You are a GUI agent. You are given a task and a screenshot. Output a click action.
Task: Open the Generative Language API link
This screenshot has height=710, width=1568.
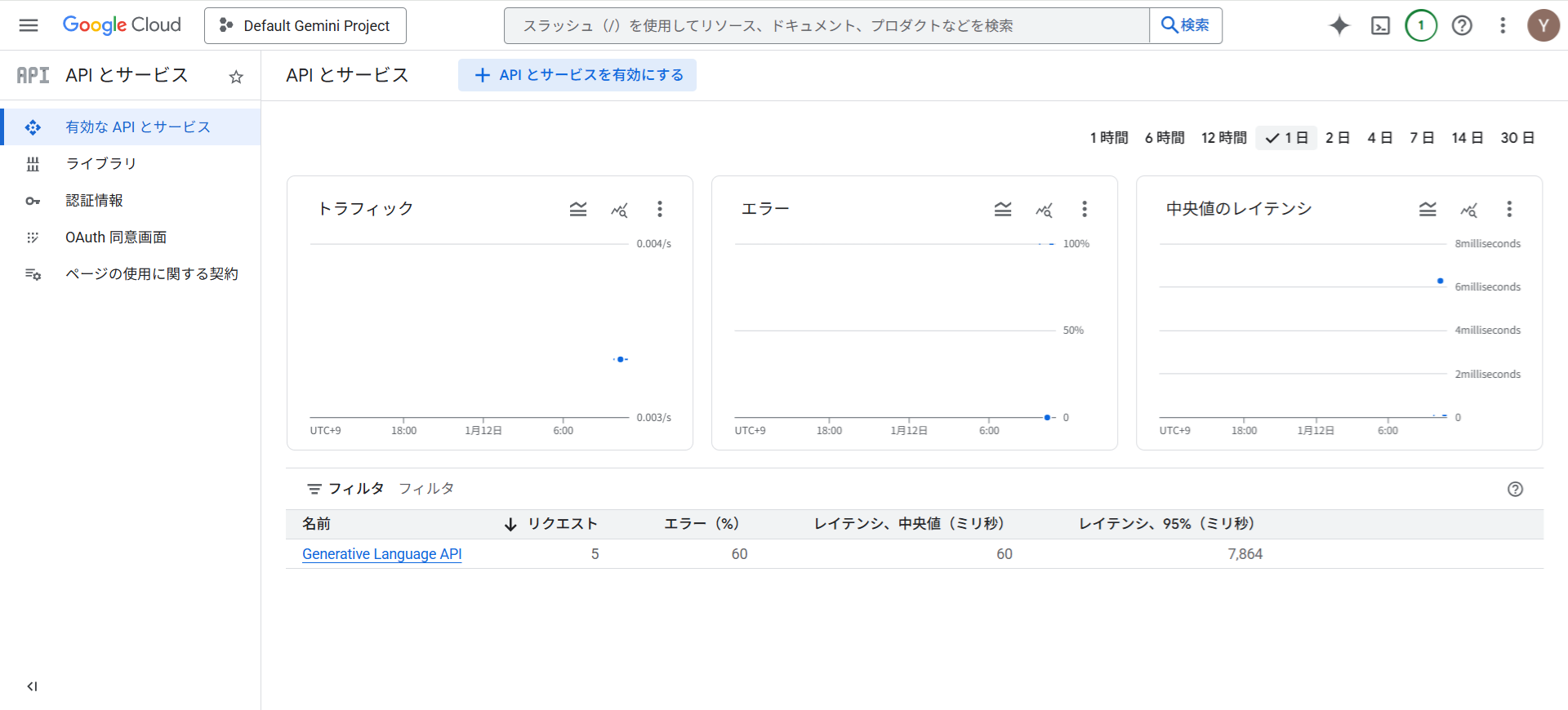381,554
